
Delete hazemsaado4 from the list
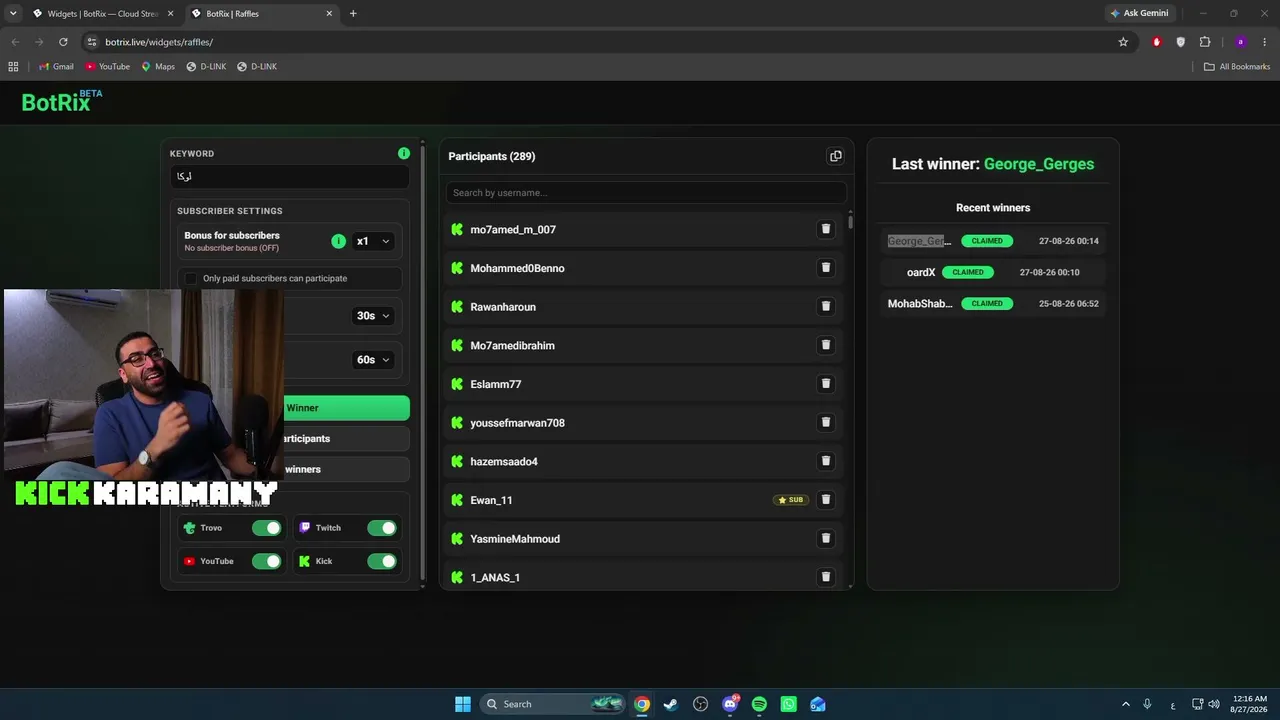(x=826, y=461)
